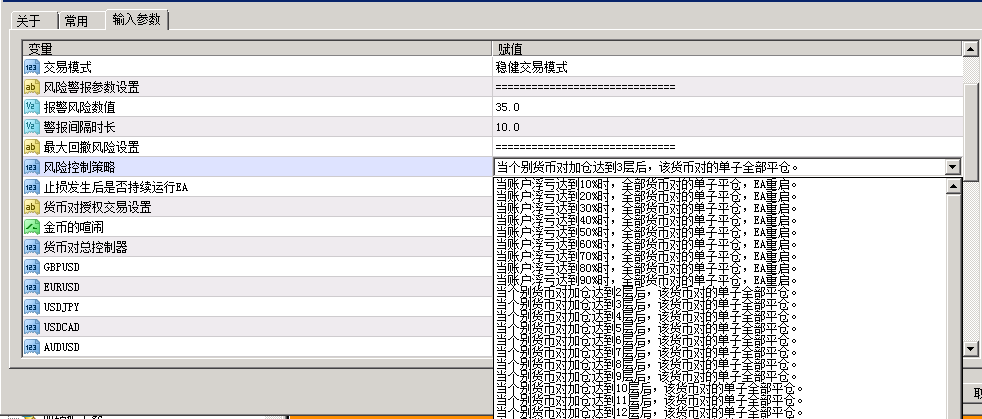Select the 输入参数 tab
This screenshot has width=982, height=419.
tap(137, 19)
